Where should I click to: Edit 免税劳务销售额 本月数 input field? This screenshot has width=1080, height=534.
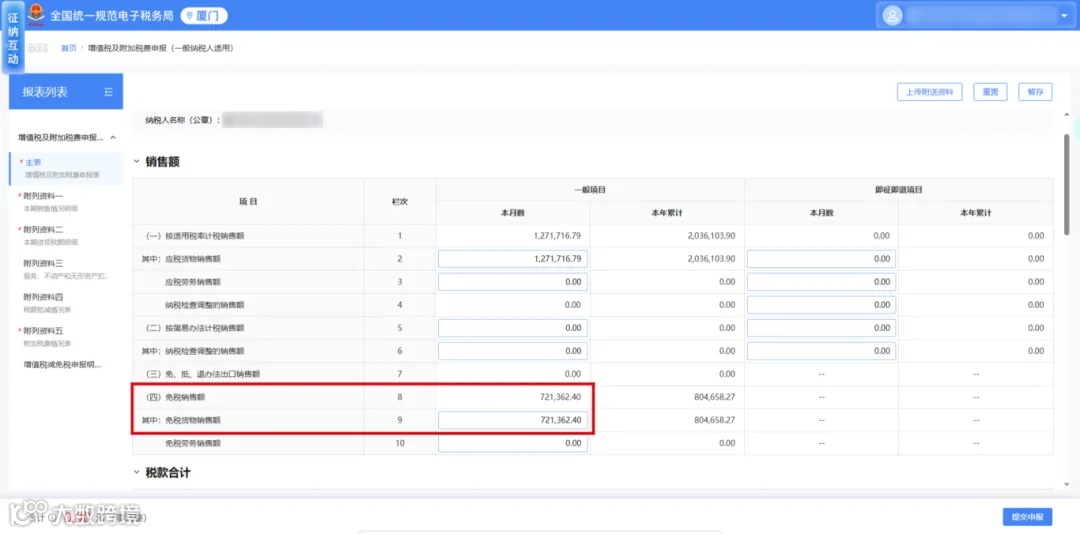tap(512, 443)
